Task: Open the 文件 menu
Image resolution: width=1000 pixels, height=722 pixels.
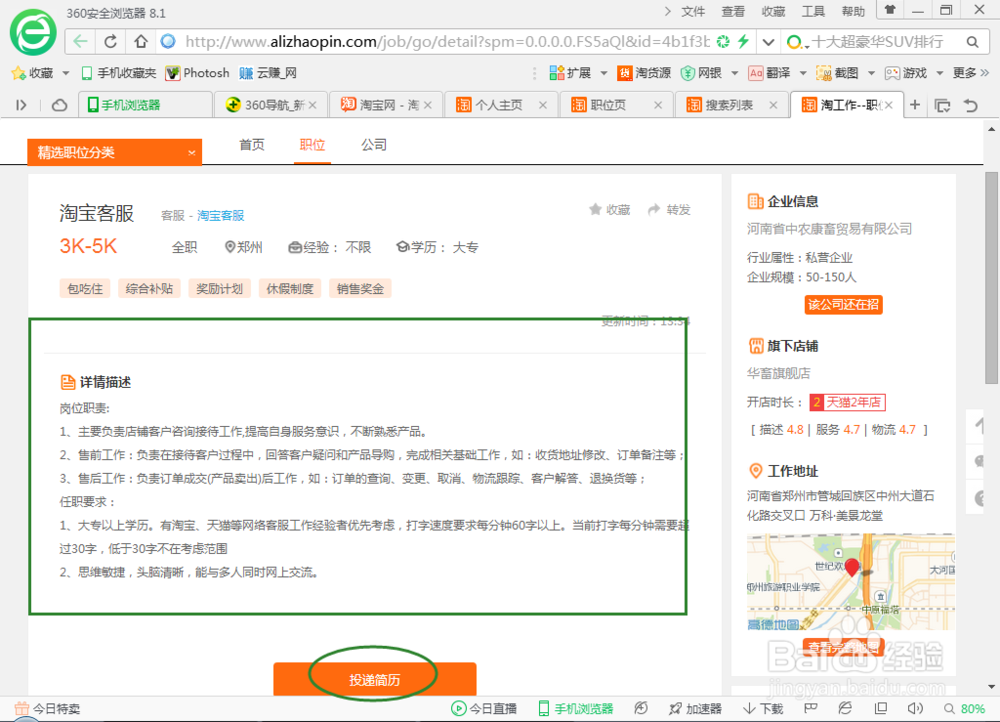Action: click(693, 11)
